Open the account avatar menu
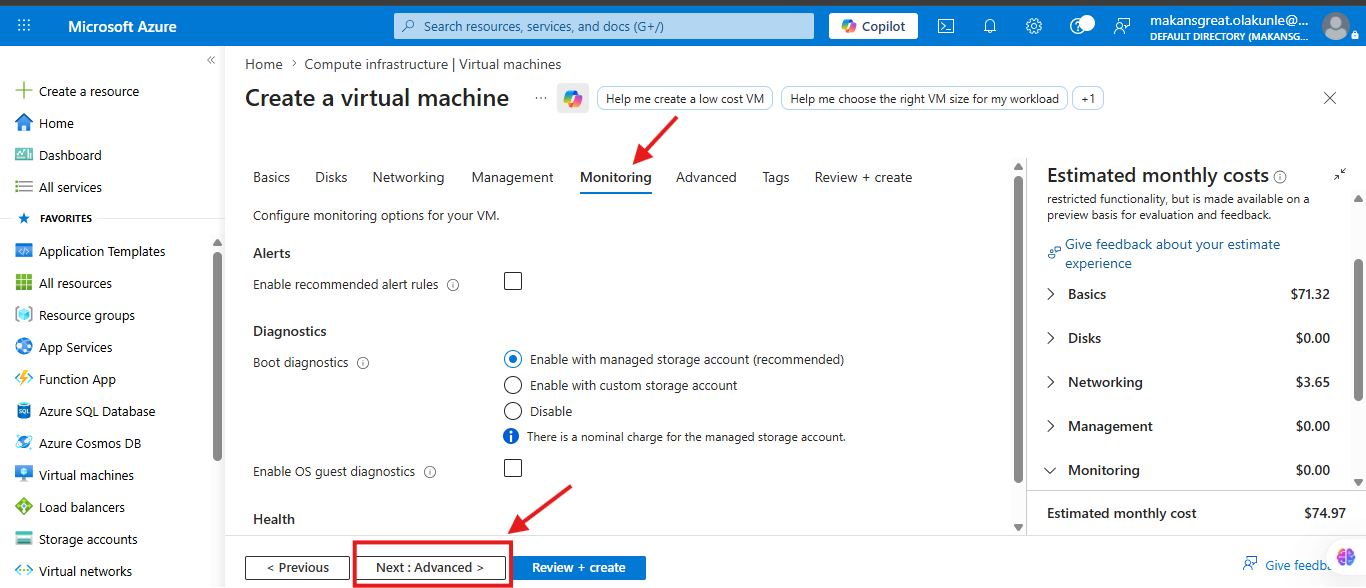This screenshot has width=1366, height=588. point(1336,26)
